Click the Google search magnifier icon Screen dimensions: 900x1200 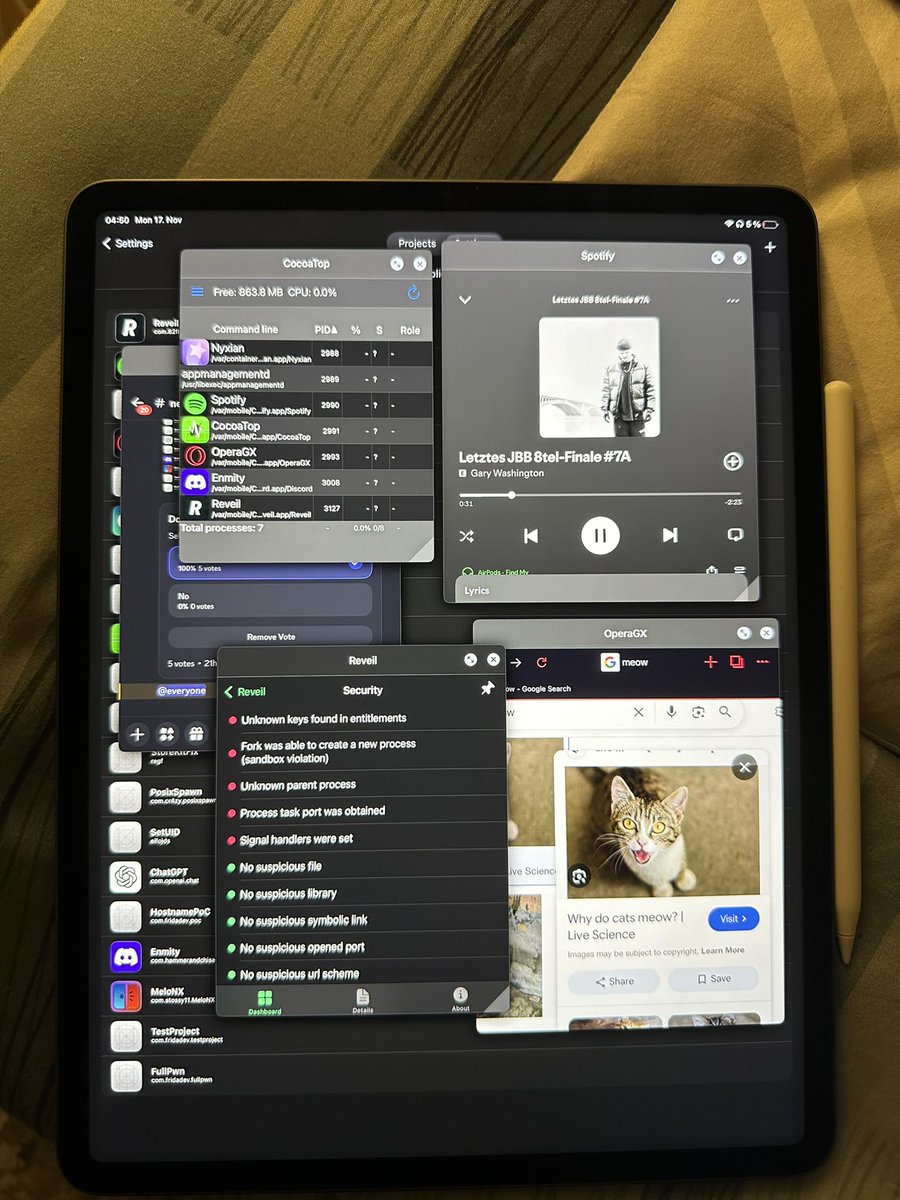(725, 712)
